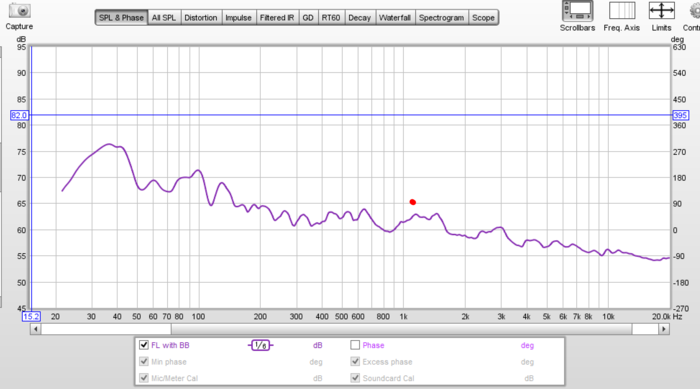Click the 95 dB axis top label
The width and height of the screenshot is (700, 389).
point(21,47)
